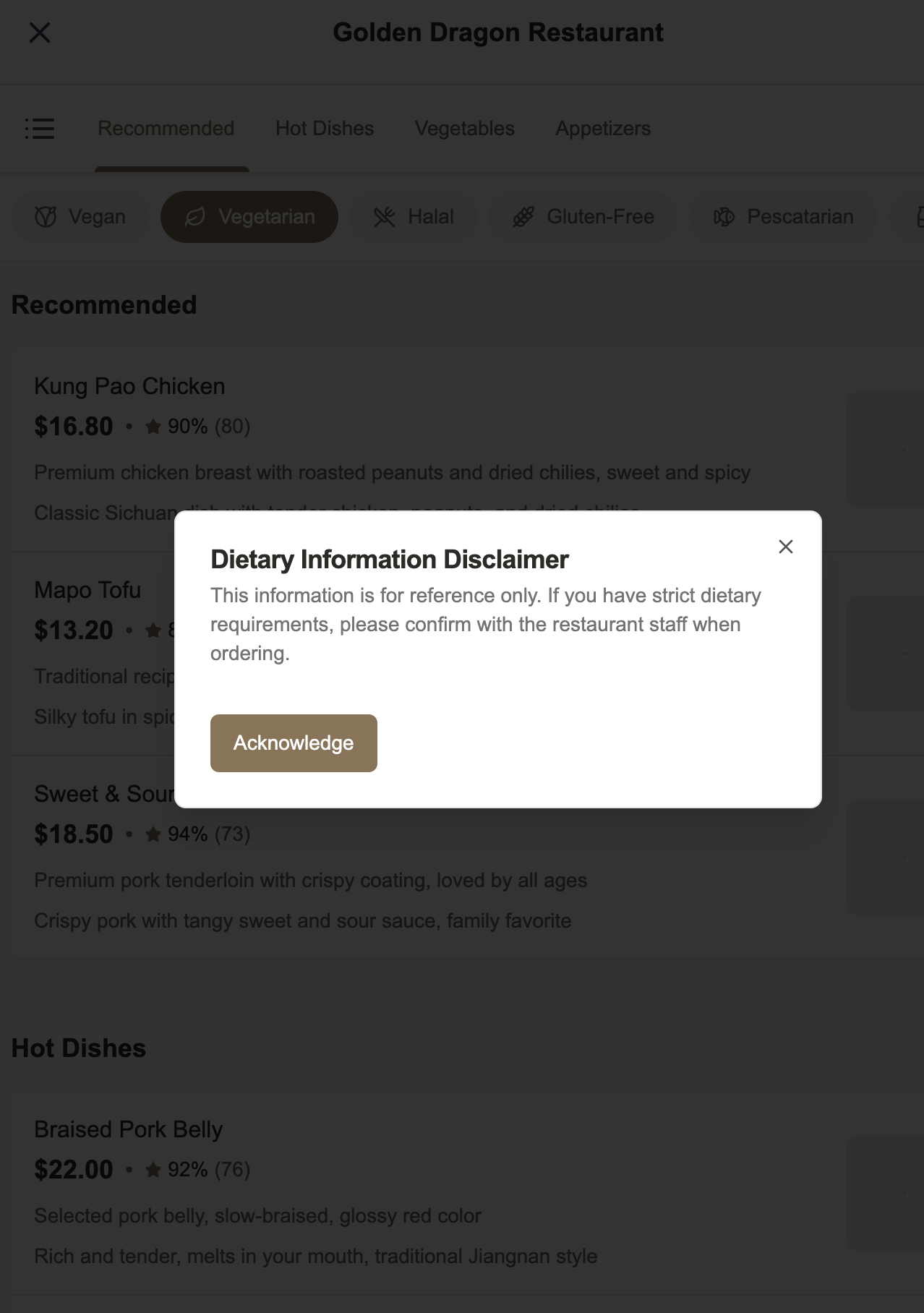Click the $18.50 price

pos(74,834)
